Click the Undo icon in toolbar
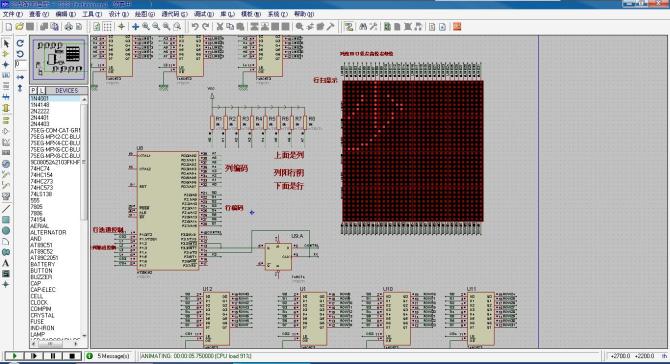Viewport: 670px width, 364px height. coord(195,26)
